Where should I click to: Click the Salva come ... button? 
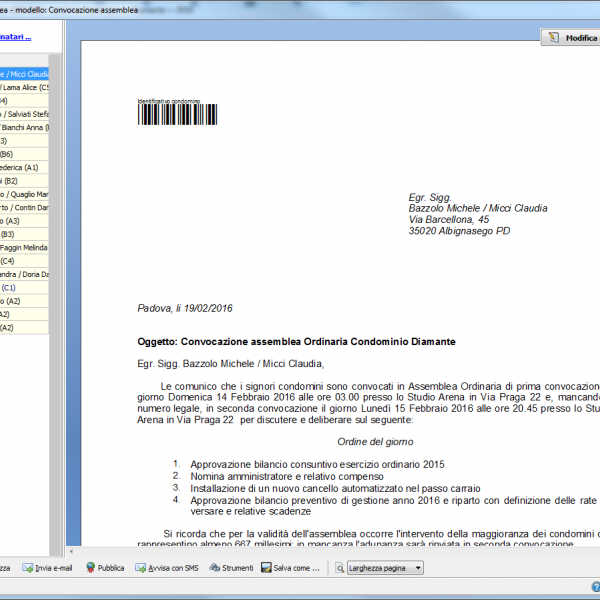pos(290,568)
